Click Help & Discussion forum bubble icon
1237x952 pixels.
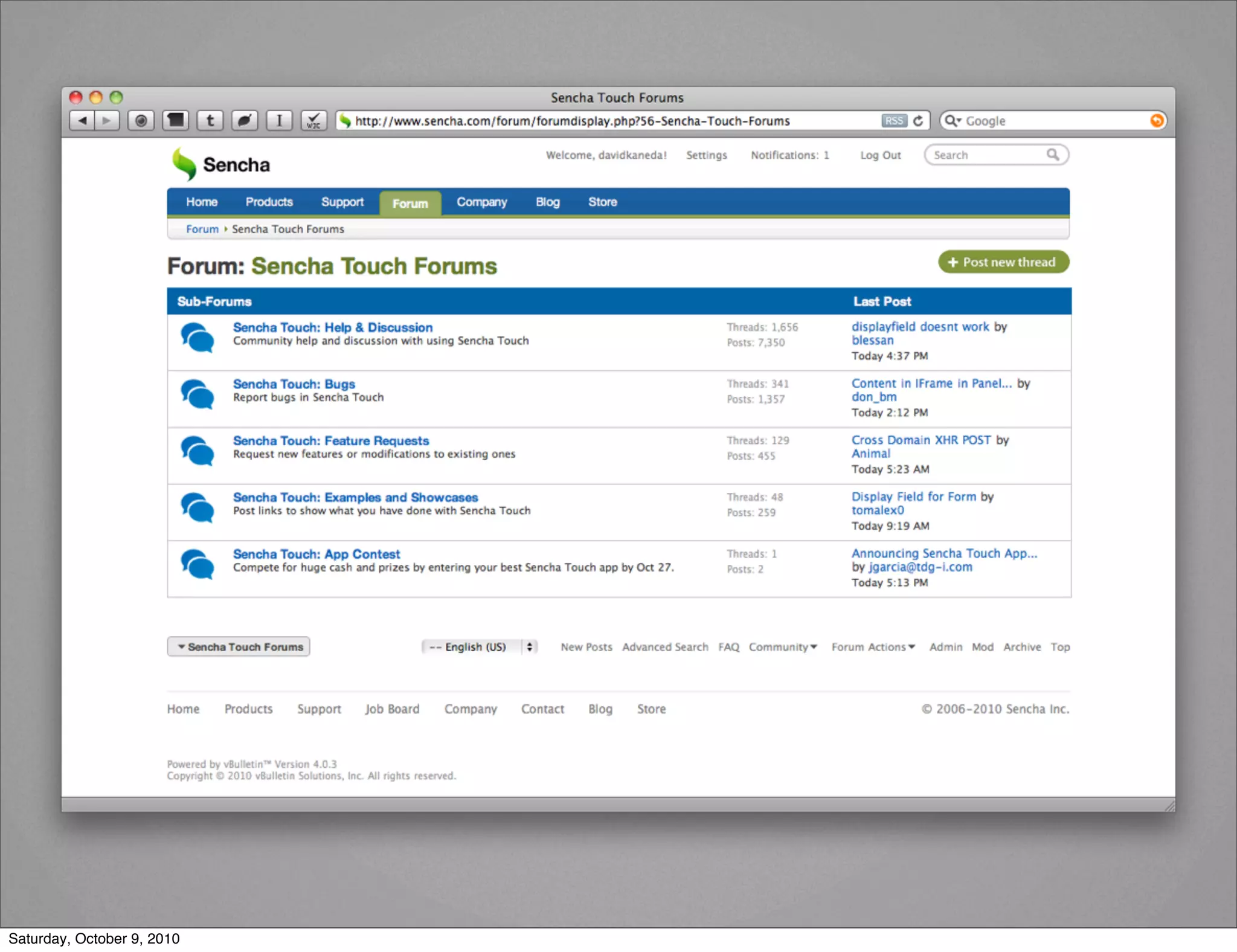pos(198,338)
